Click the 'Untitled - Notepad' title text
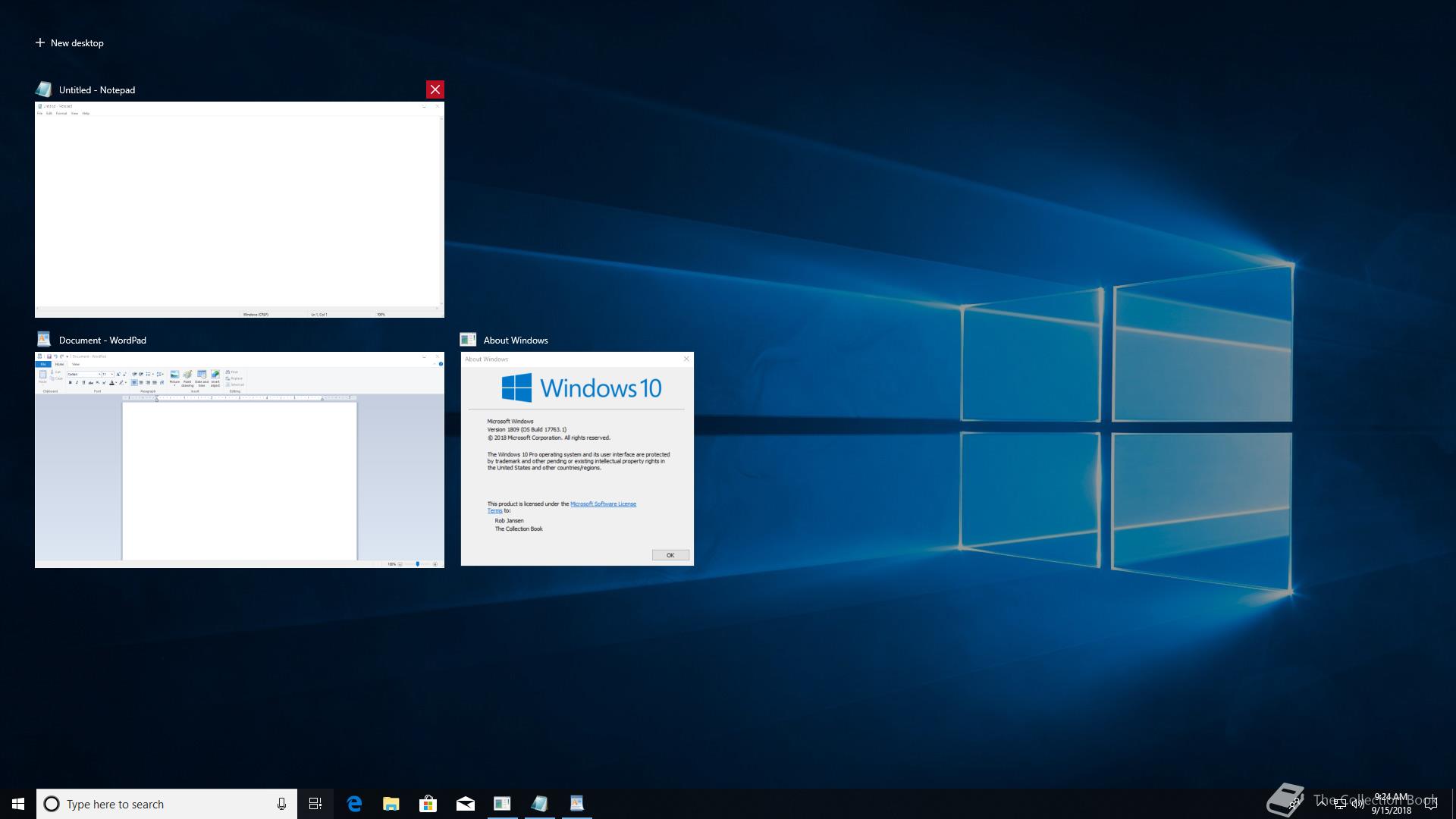1456x819 pixels. coord(97,89)
